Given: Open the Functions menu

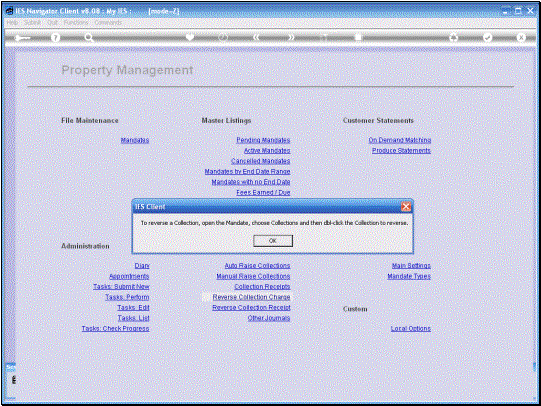Looking at the screenshot, I should (x=76, y=22).
